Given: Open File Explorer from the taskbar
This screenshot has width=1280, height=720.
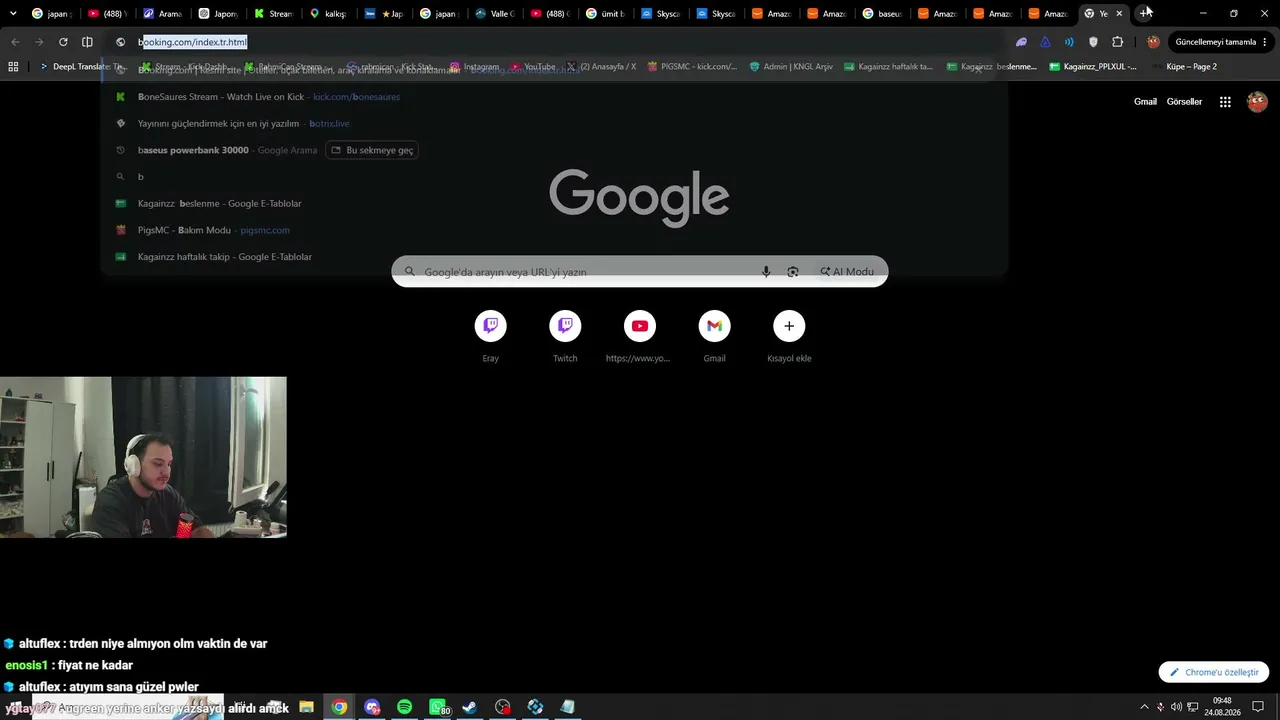Looking at the screenshot, I should tap(307, 707).
